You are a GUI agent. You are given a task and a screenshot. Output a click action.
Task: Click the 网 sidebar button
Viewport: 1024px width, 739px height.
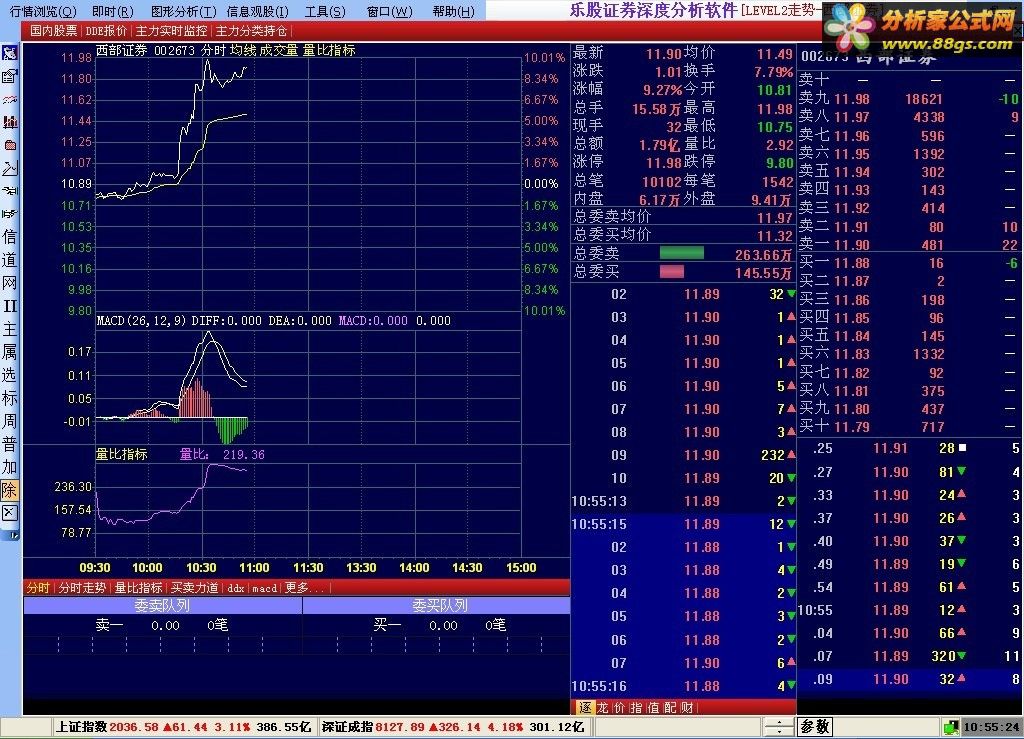click(x=9, y=283)
